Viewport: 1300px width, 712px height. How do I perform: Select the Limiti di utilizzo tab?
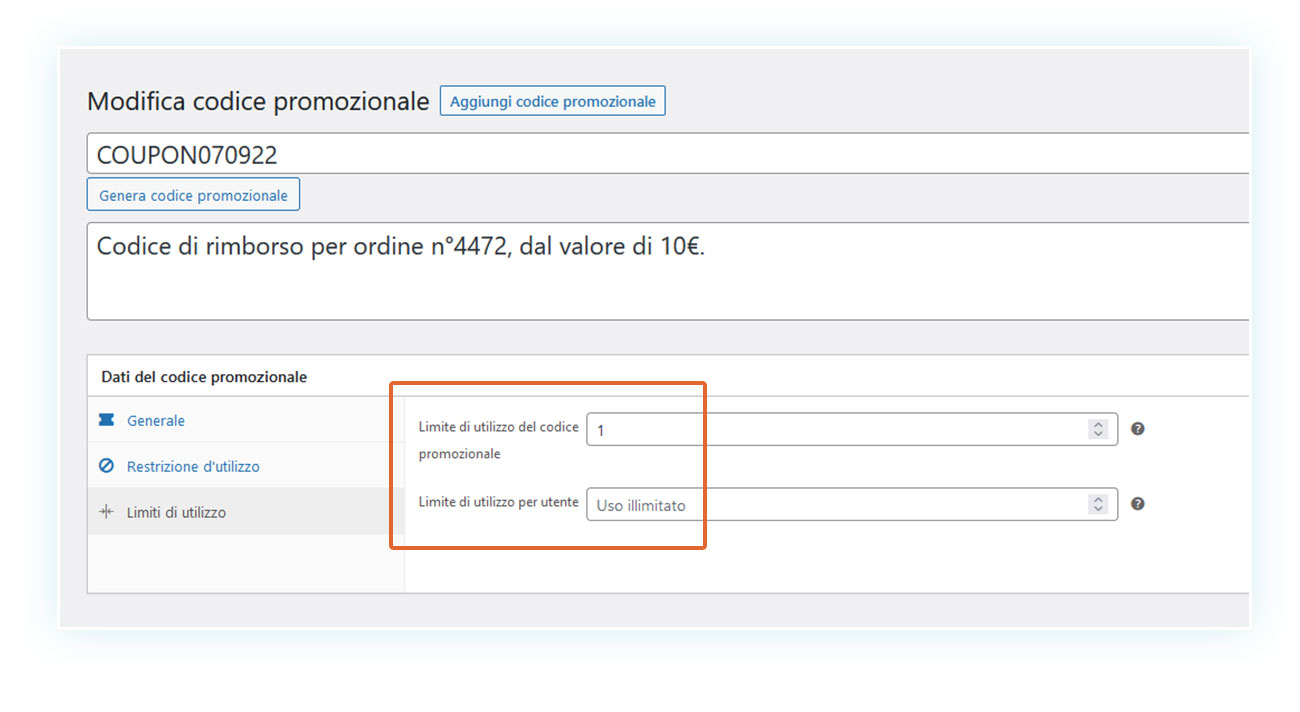(246, 512)
